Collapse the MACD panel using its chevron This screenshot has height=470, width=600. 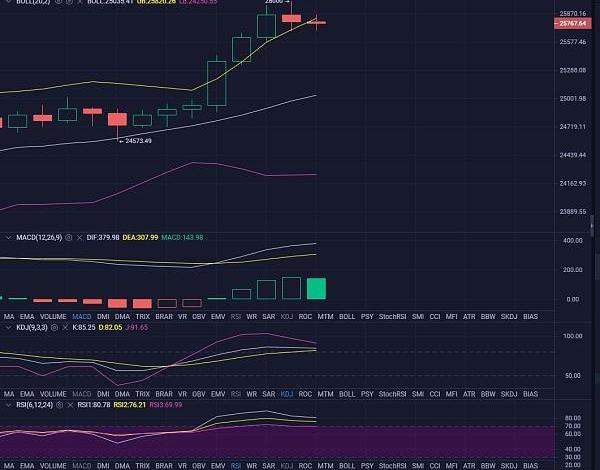[8, 237]
